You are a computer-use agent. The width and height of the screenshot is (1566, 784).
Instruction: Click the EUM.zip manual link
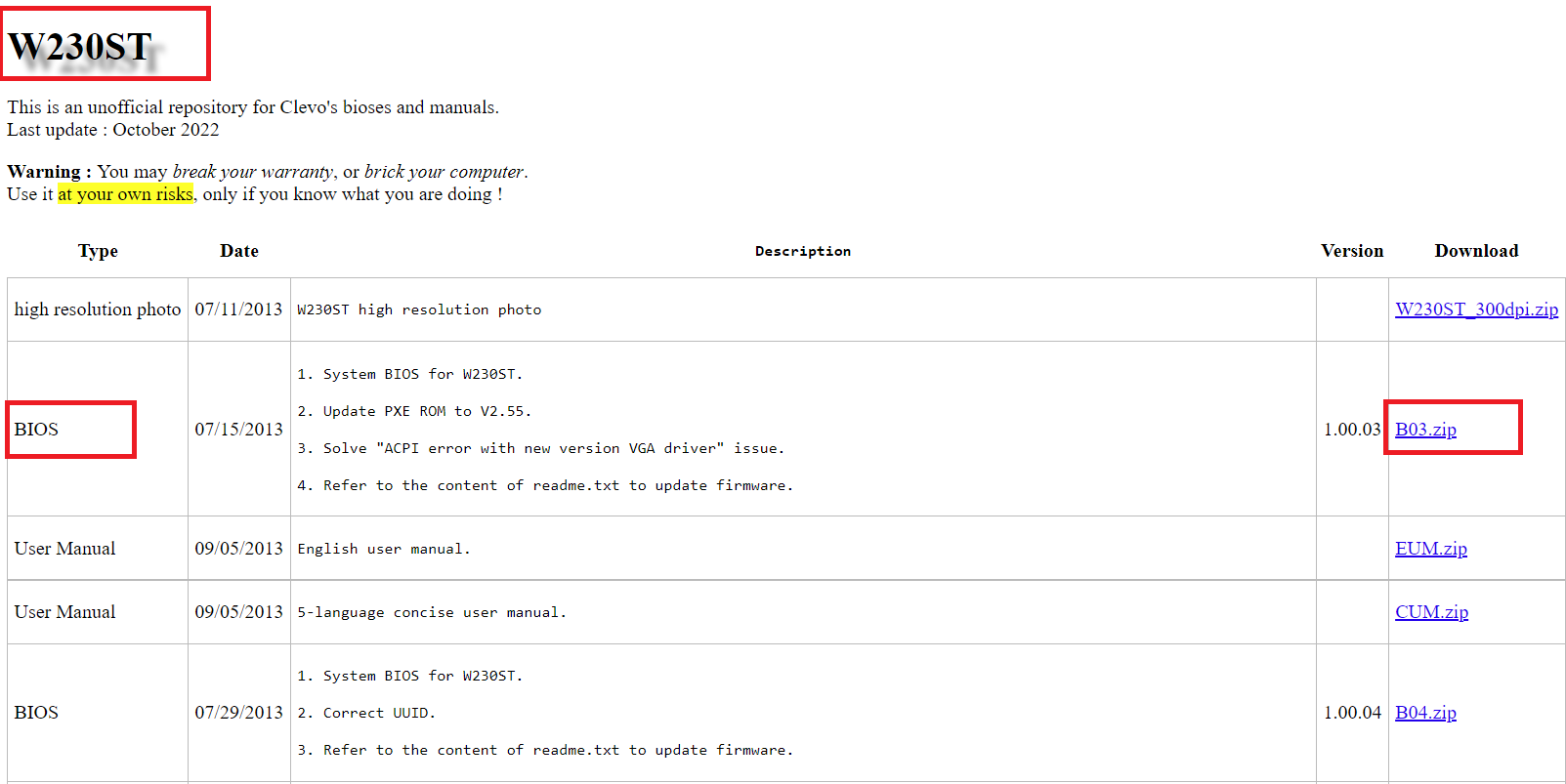click(x=1430, y=549)
